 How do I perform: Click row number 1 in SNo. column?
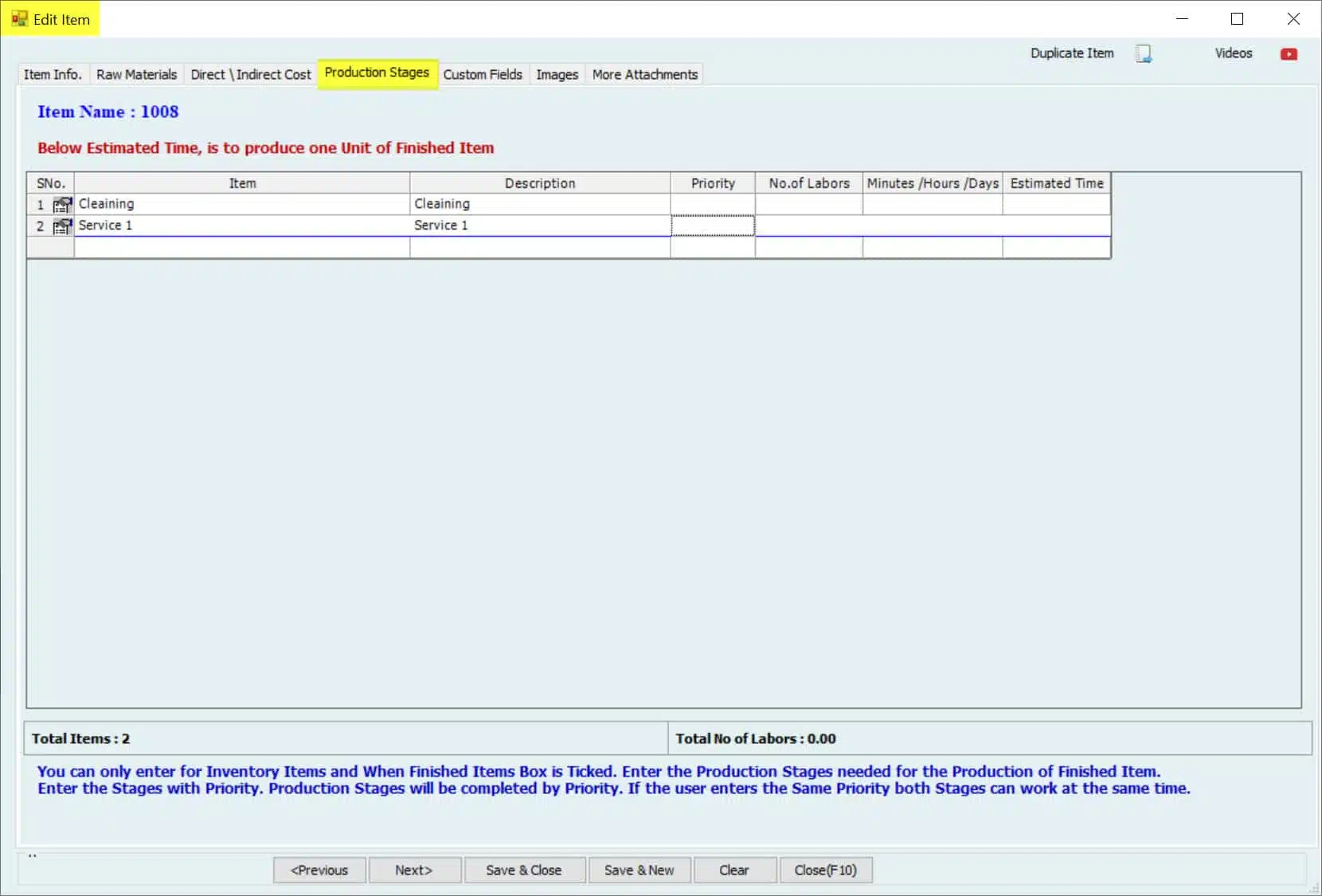(x=40, y=205)
